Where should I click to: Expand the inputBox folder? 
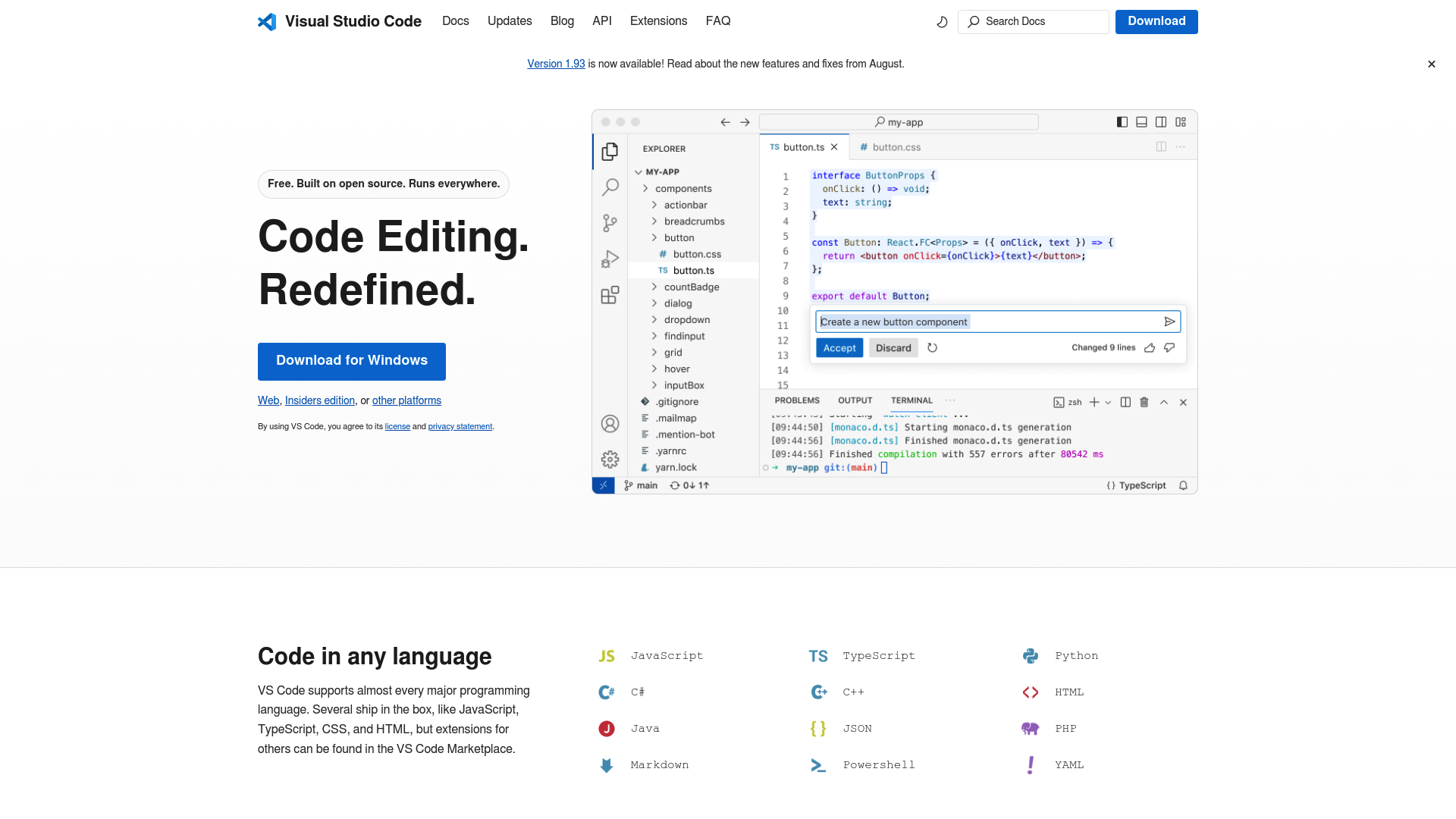684,386
